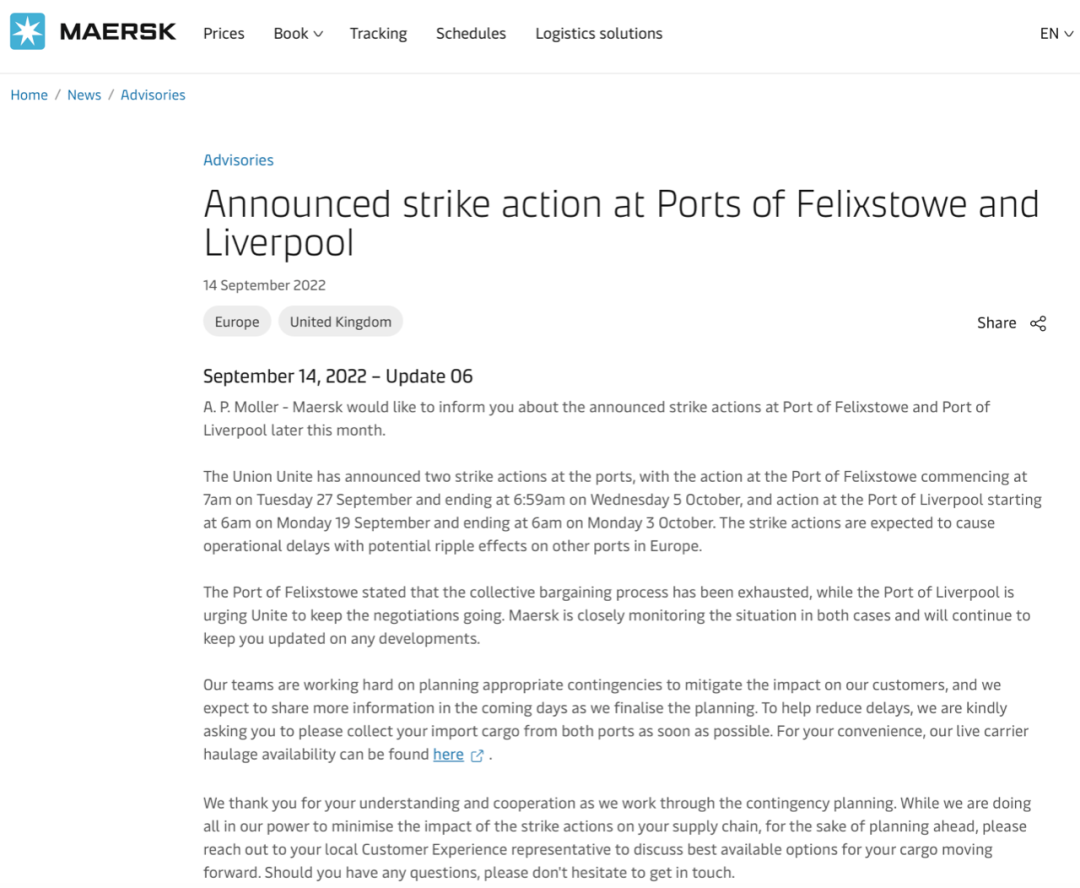The image size is (1080, 888).
Task: Click the external link icon after 'here'
Action: [477, 756]
